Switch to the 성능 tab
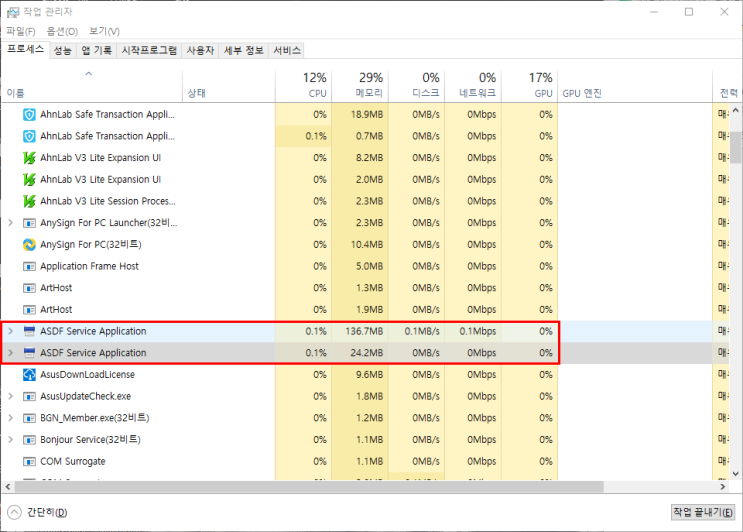This screenshot has width=743, height=532. tap(63, 50)
